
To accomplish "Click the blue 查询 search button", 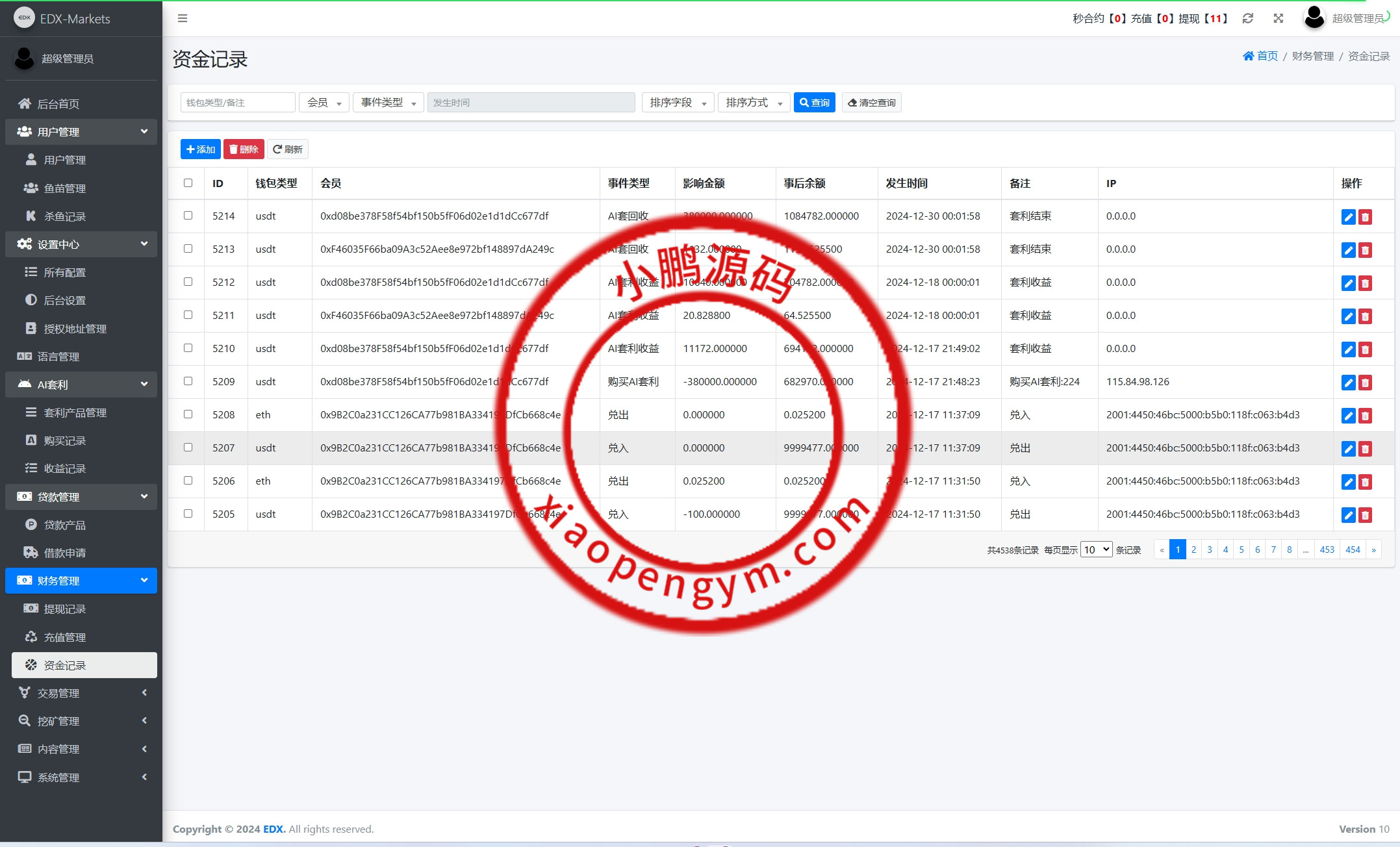I will [x=814, y=103].
